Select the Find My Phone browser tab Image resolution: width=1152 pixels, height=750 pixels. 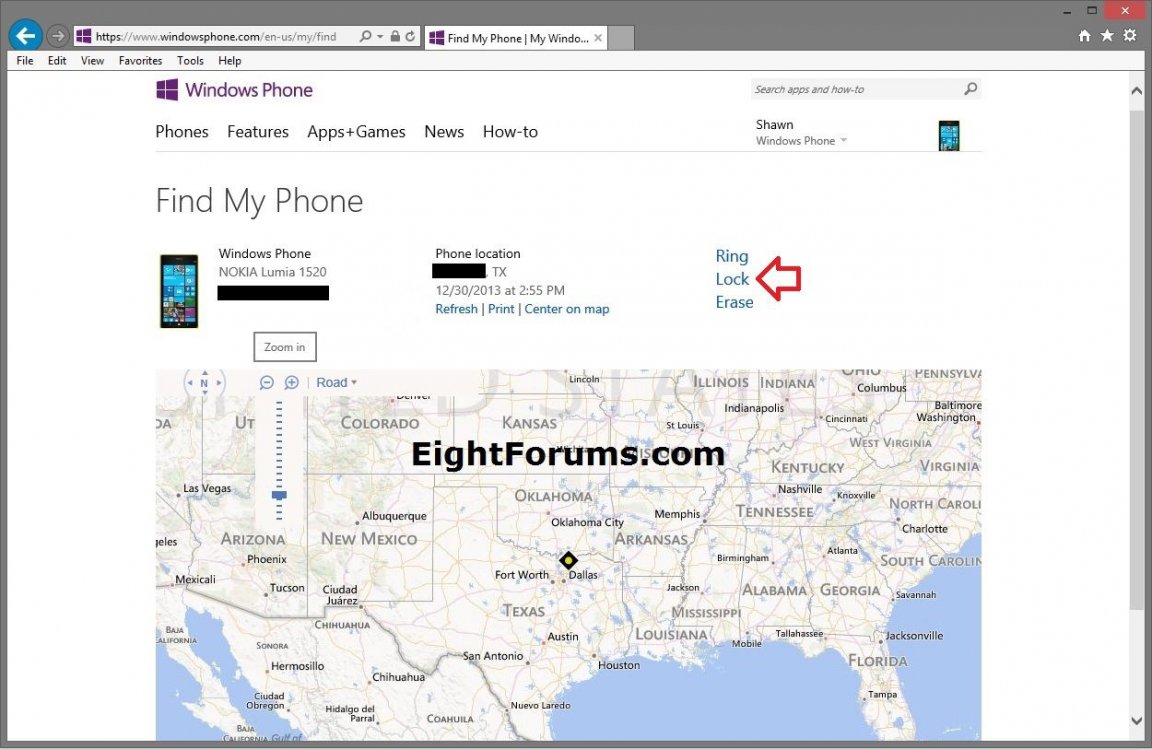point(516,38)
